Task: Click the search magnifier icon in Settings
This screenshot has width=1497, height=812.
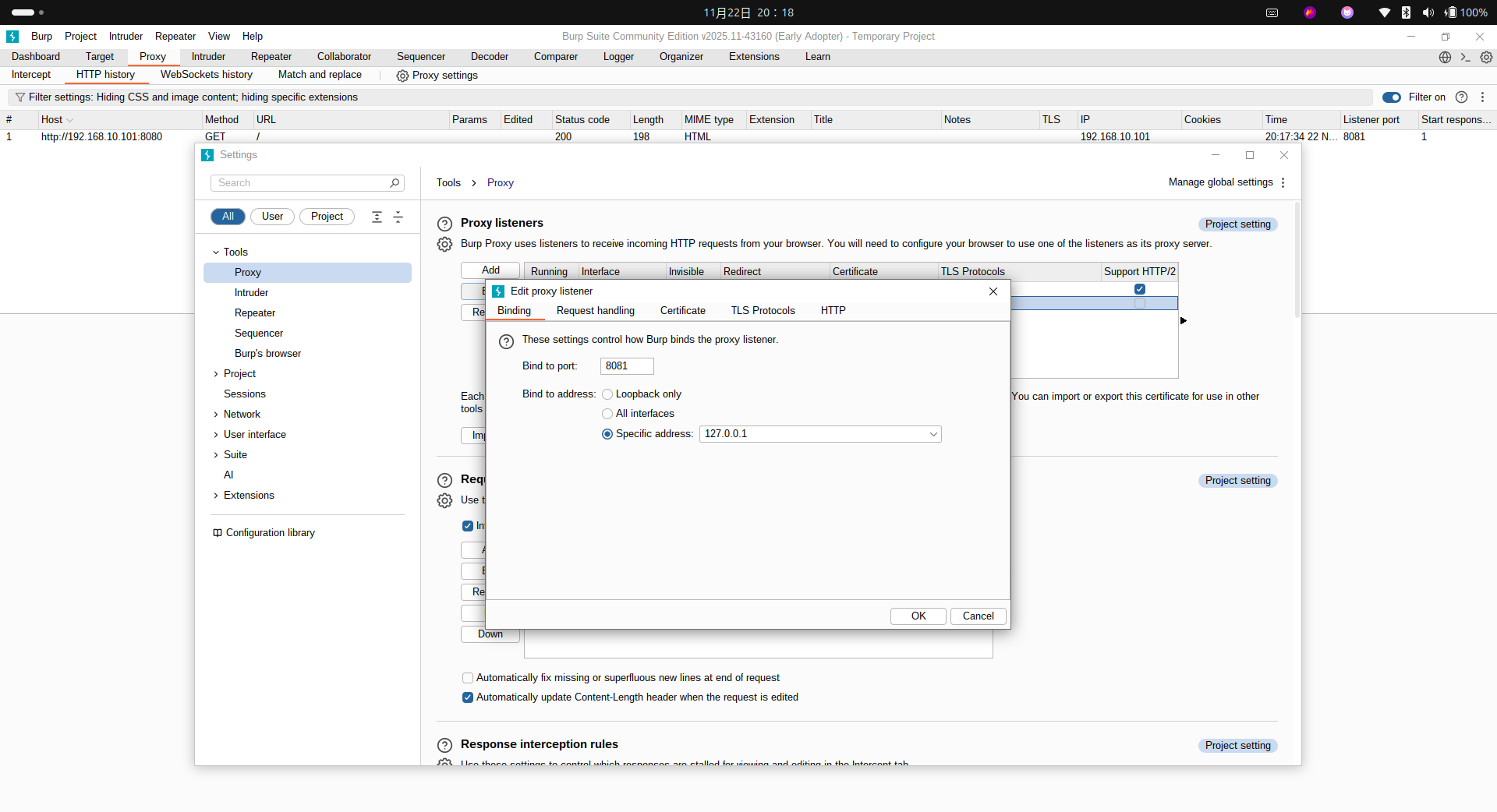Action: [x=395, y=183]
